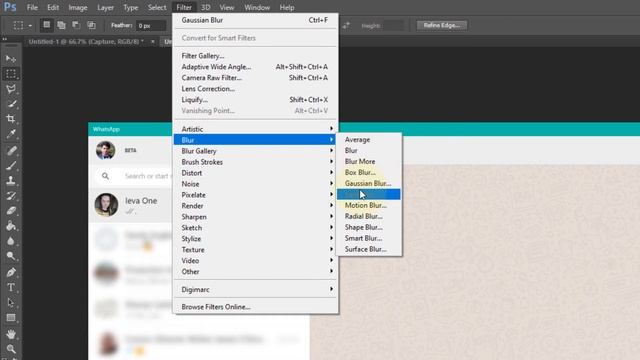Expand the Stylize submenu
Image resolution: width=640 pixels, height=360 pixels.
(256, 239)
